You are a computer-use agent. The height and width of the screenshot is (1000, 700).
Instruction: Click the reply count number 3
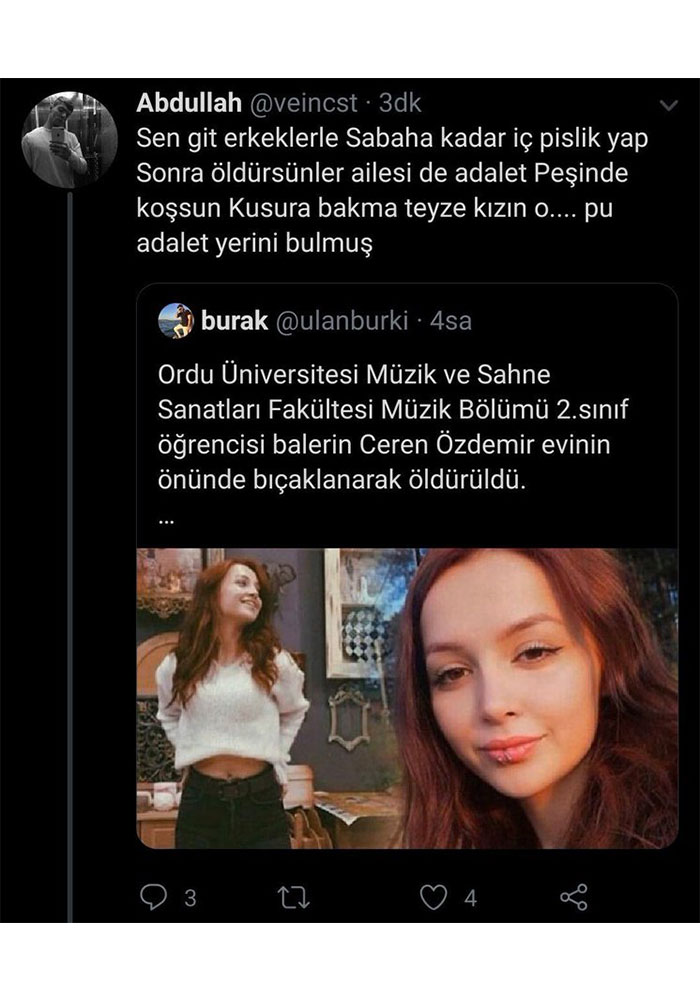189,899
